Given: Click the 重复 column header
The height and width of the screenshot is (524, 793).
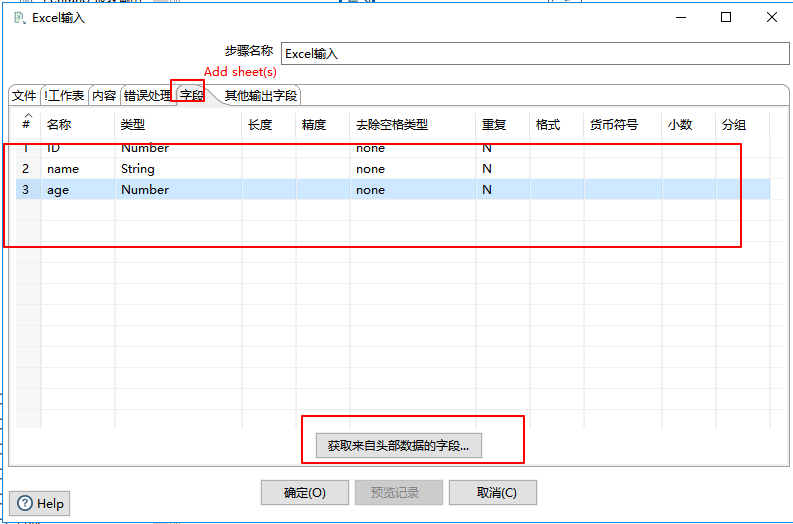Looking at the screenshot, I should coord(503,124).
